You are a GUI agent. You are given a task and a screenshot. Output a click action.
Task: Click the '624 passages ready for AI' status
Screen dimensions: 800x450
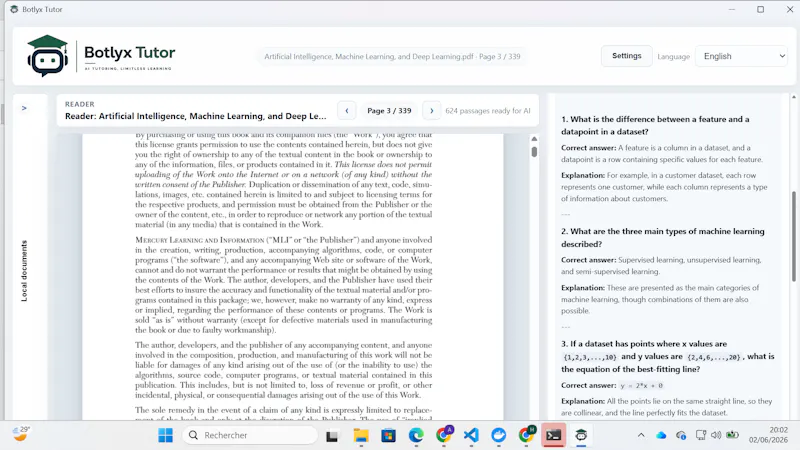(488, 111)
